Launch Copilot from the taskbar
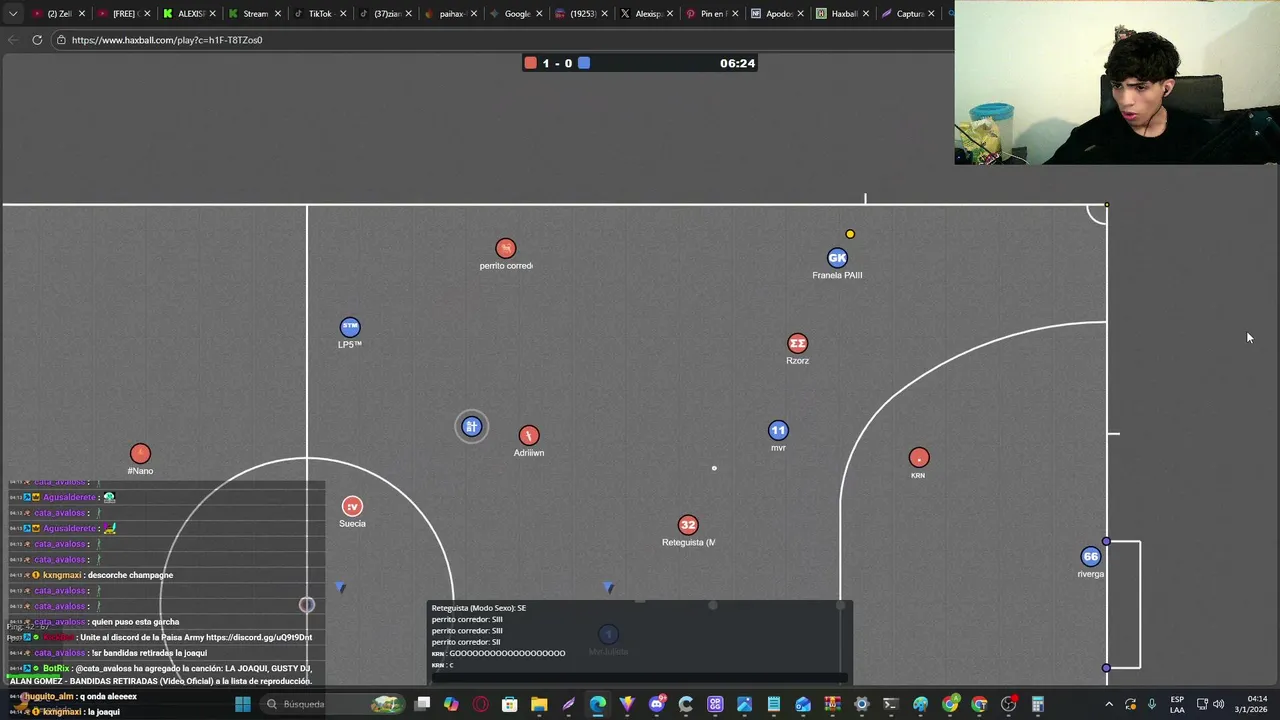 click(x=452, y=704)
